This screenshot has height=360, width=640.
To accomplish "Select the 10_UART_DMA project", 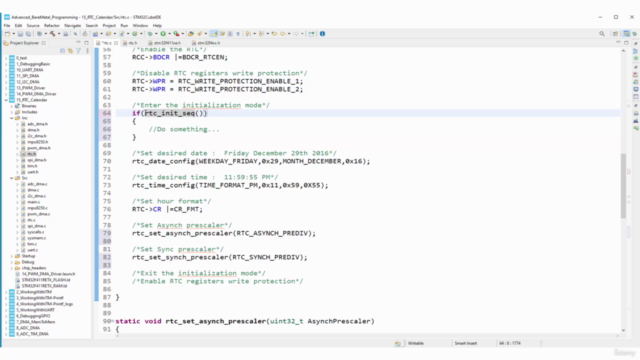I will 29,70.
